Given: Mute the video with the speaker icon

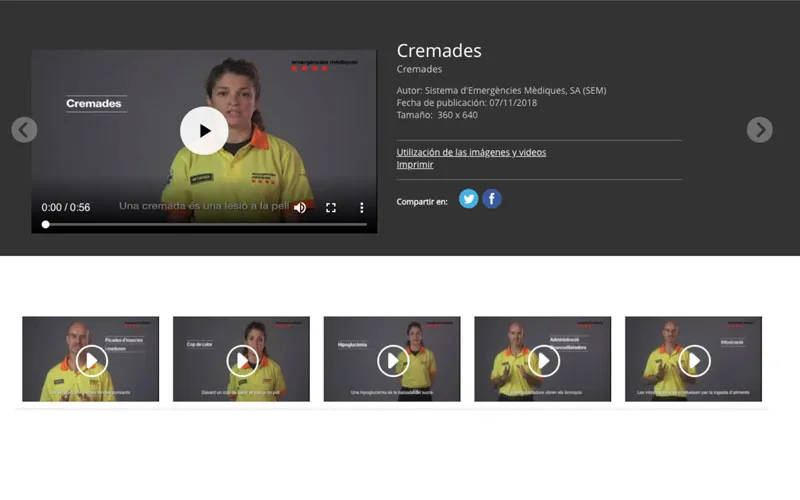Looking at the screenshot, I should click(x=300, y=208).
